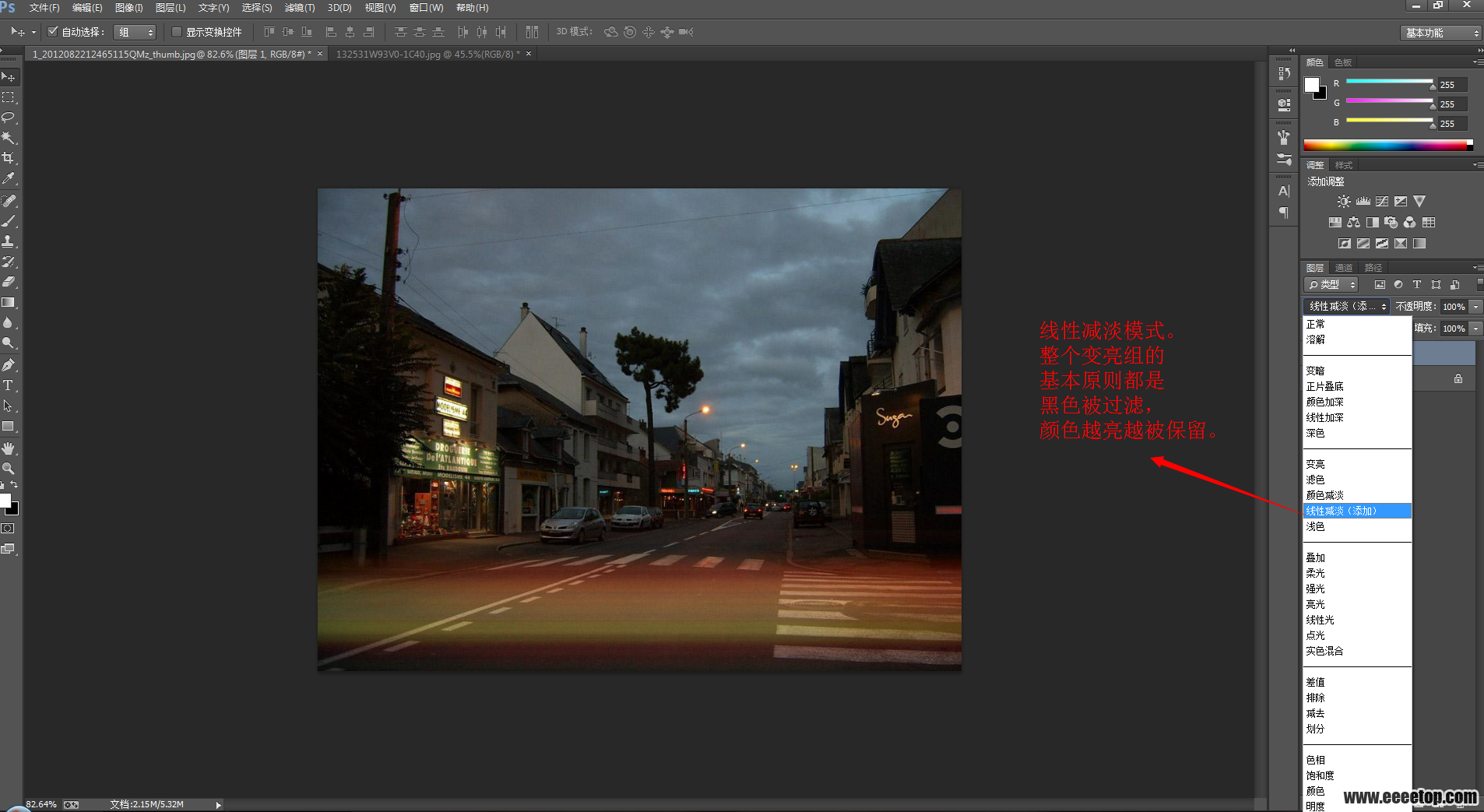Select the History Brush tool

[x=9, y=262]
